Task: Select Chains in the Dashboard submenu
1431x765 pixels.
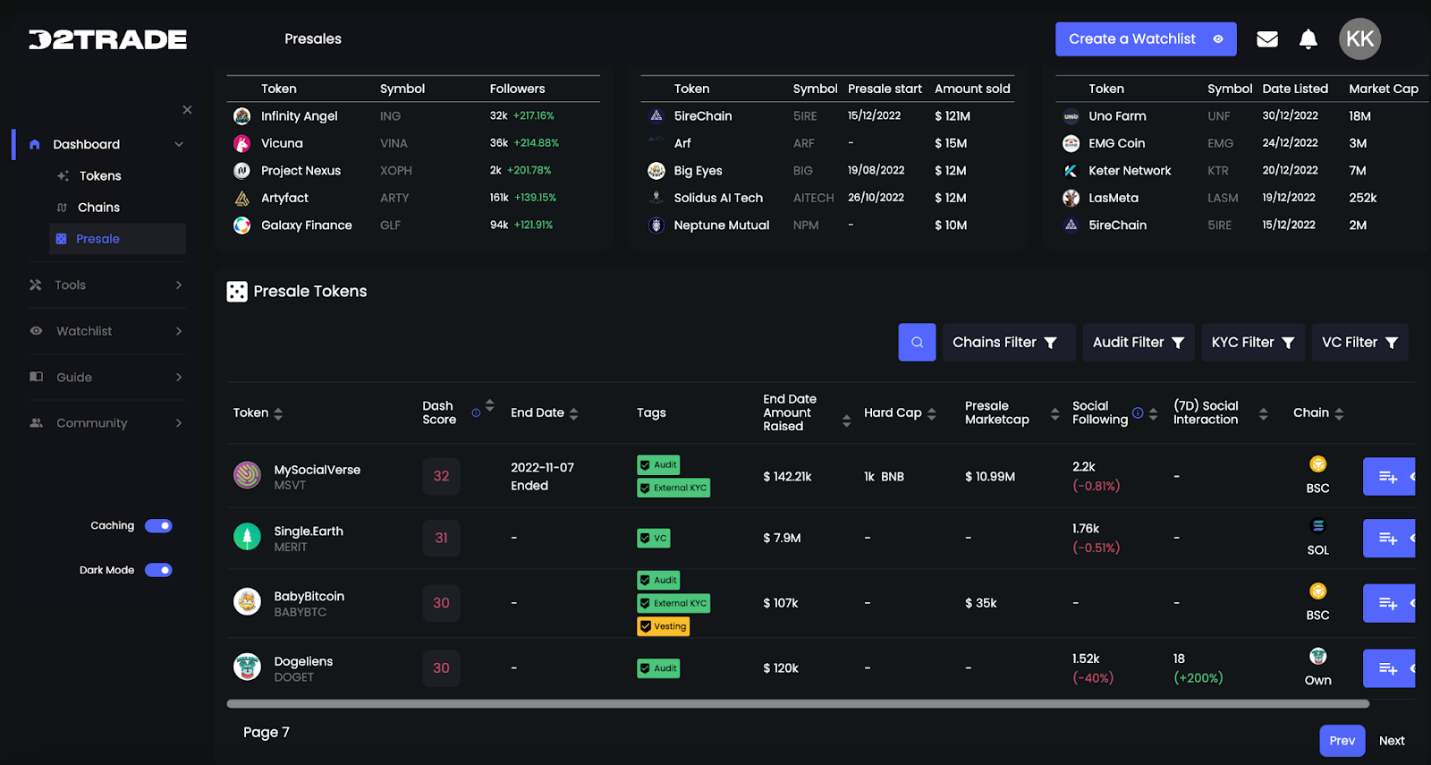Action: (x=98, y=207)
